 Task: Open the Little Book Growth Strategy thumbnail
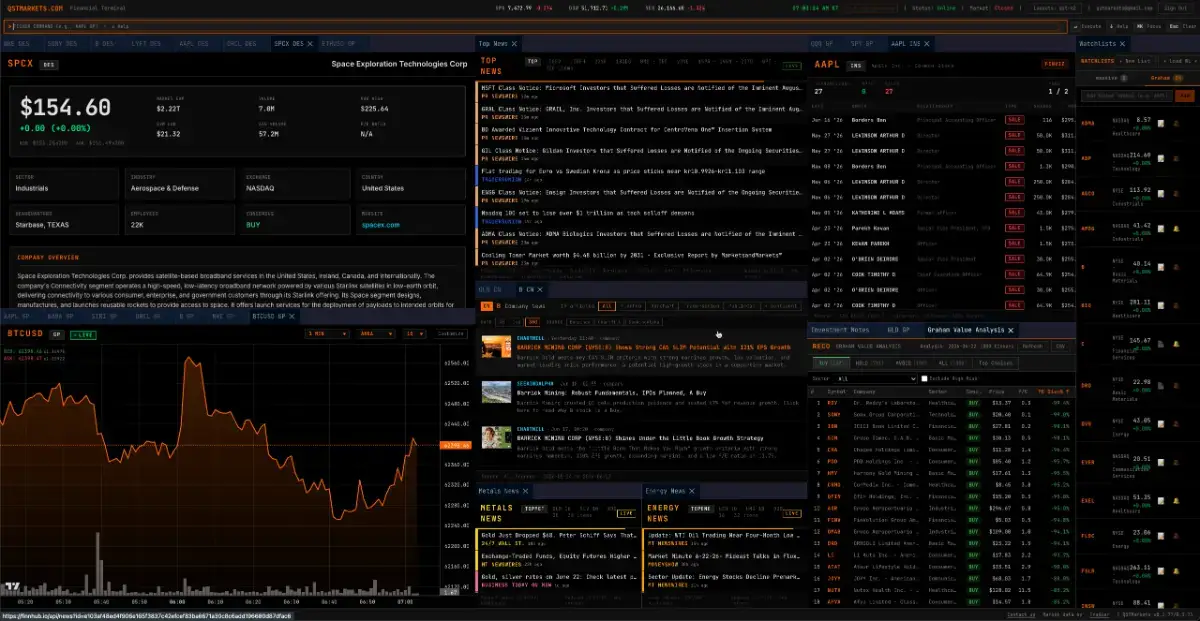tap(497, 439)
